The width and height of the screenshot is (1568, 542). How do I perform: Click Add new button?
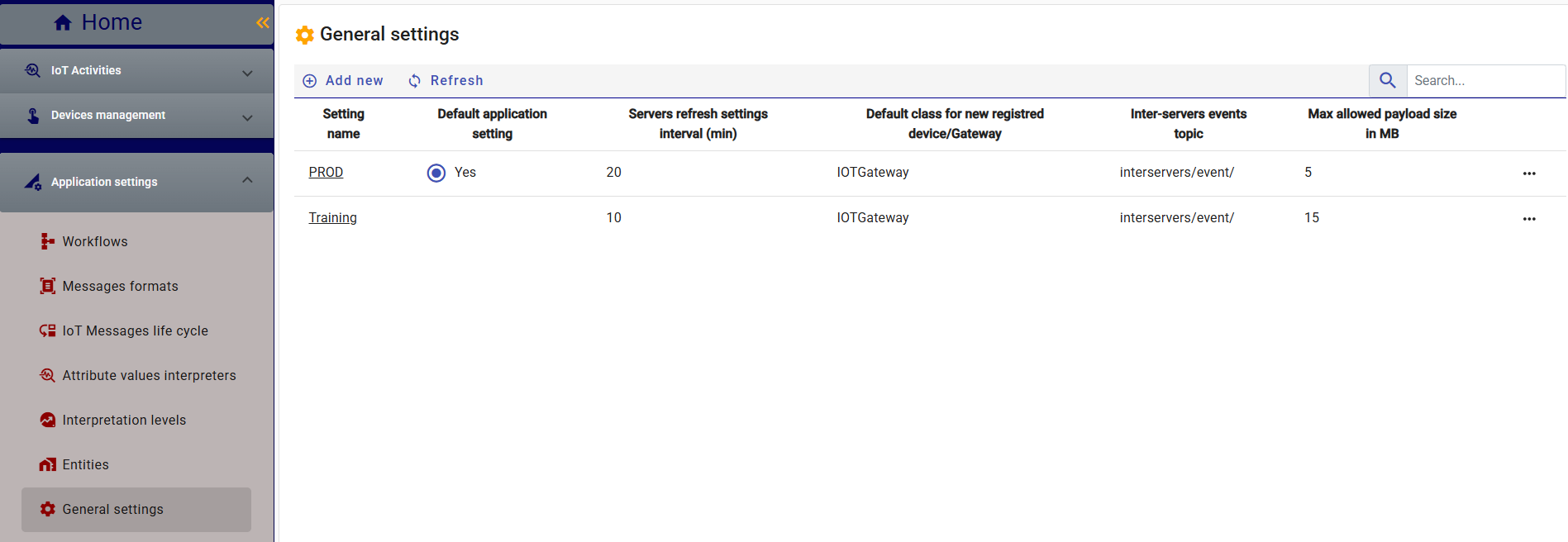[x=343, y=80]
